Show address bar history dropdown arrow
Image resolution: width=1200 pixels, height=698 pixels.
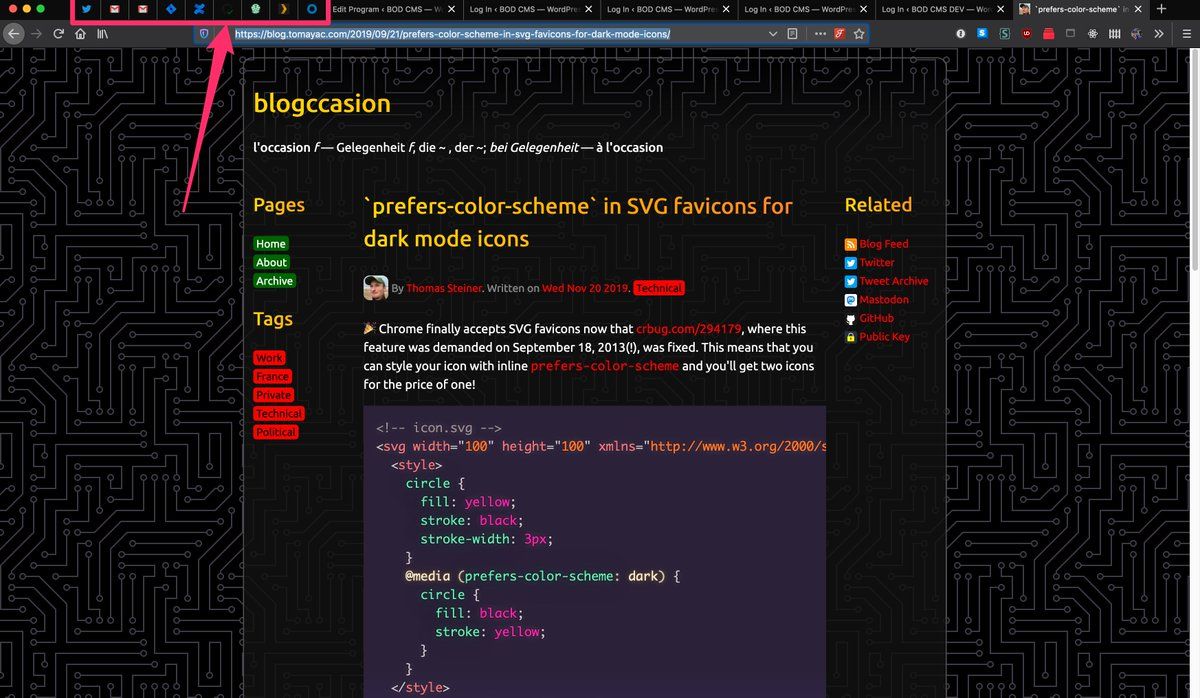click(x=773, y=33)
